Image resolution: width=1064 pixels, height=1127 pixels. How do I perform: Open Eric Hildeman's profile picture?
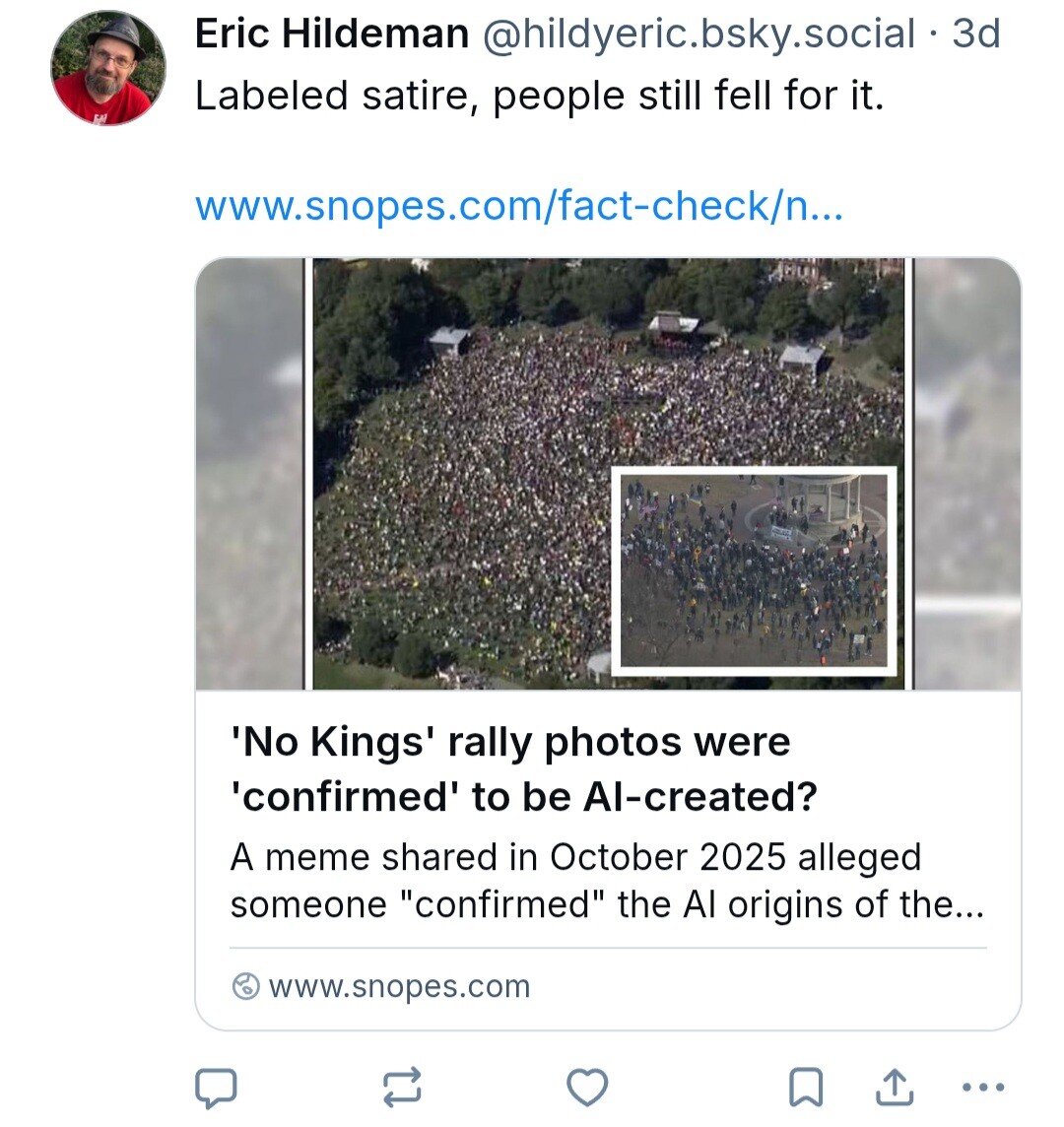coord(108,69)
